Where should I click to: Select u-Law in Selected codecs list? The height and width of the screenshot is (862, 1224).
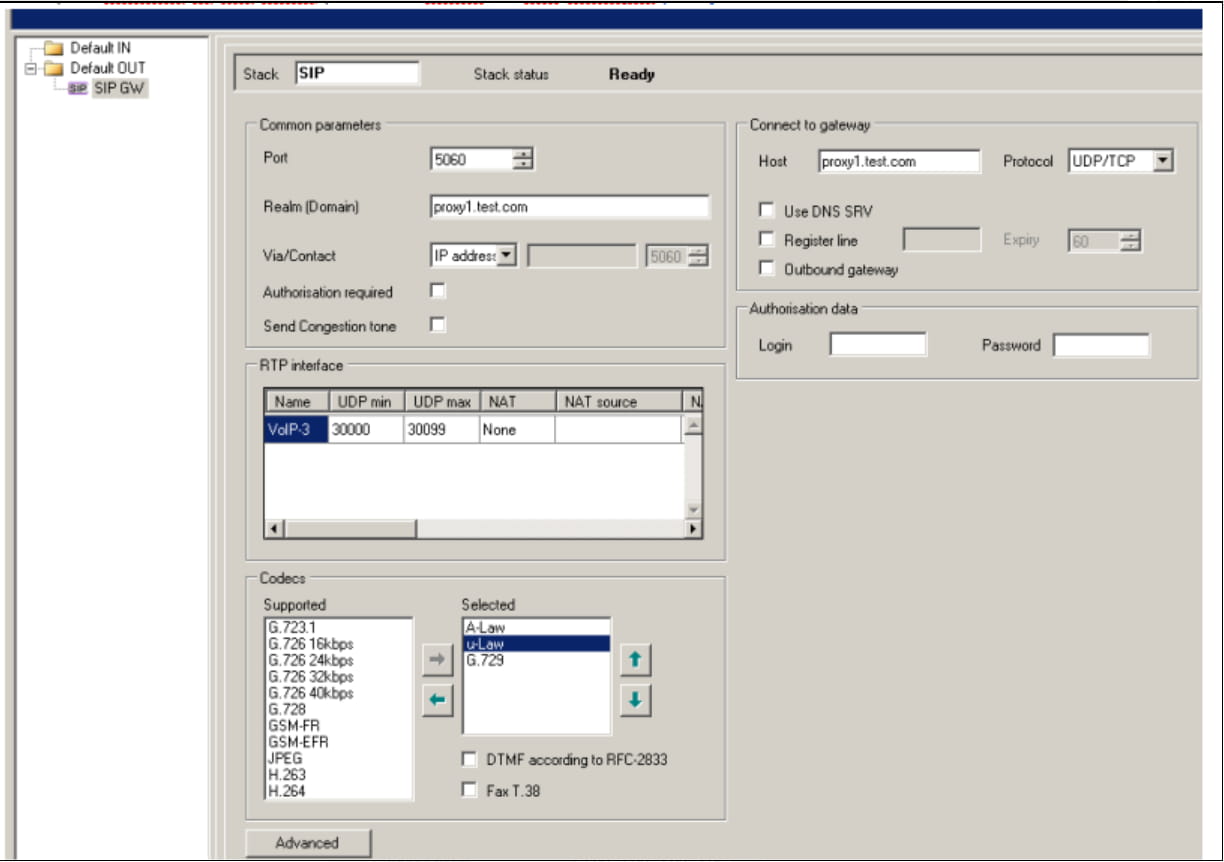pyautogui.click(x=536, y=644)
